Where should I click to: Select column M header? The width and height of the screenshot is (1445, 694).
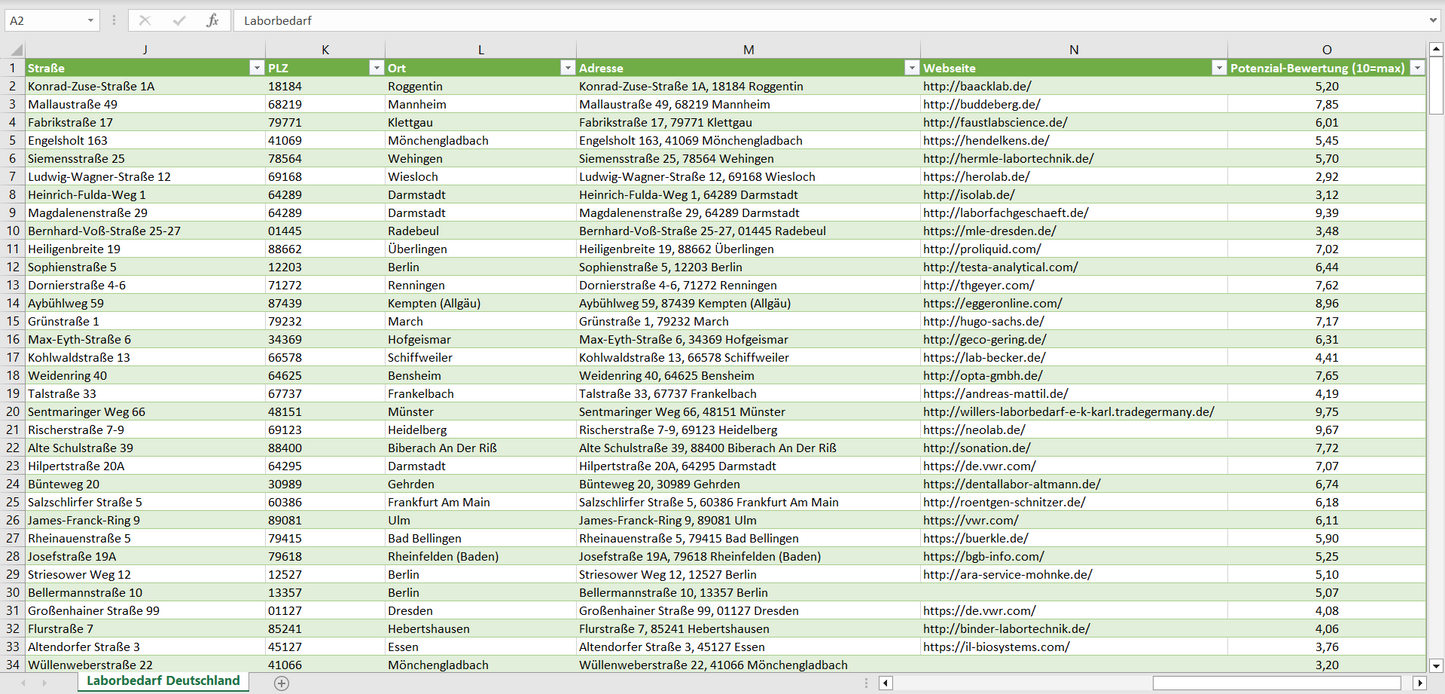[x=748, y=50]
